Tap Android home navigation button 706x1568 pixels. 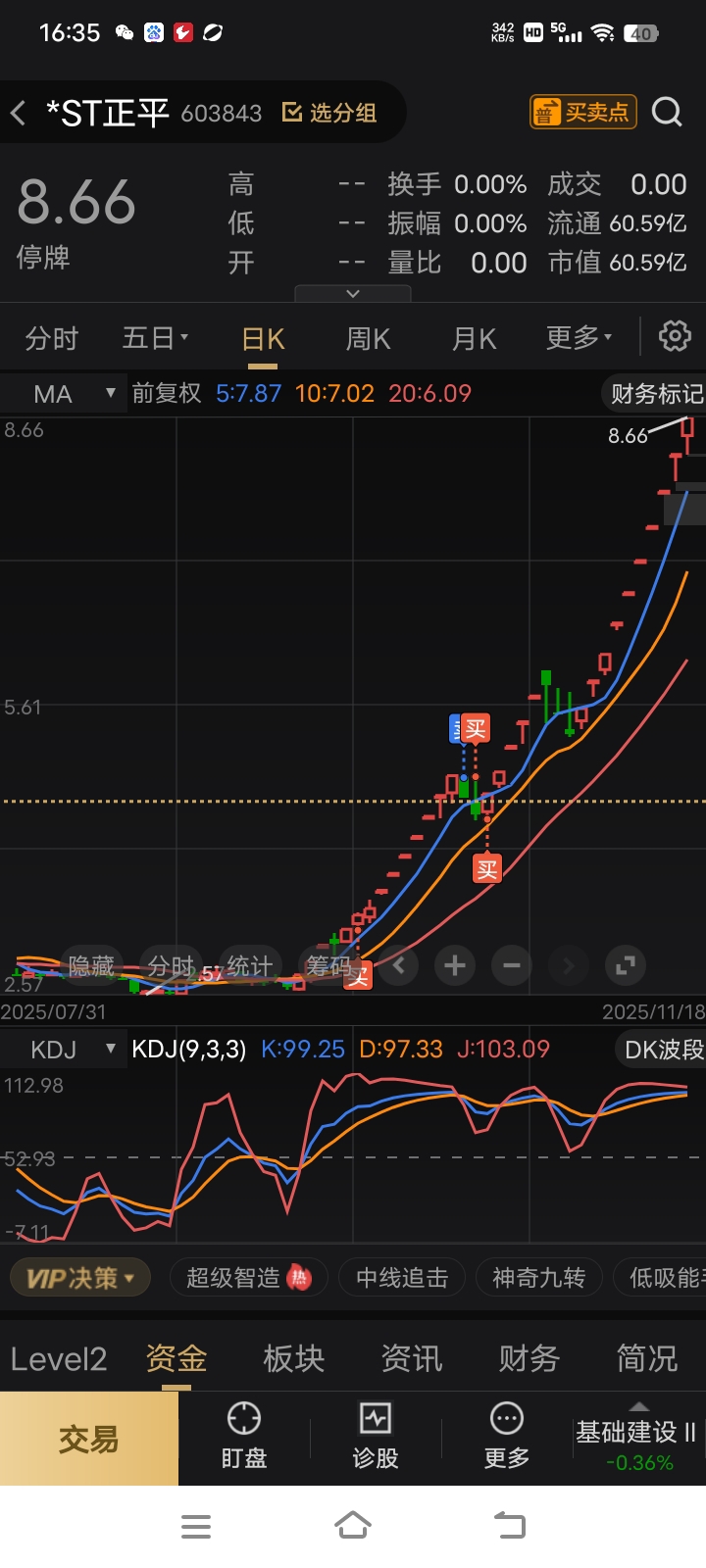[x=353, y=1526]
